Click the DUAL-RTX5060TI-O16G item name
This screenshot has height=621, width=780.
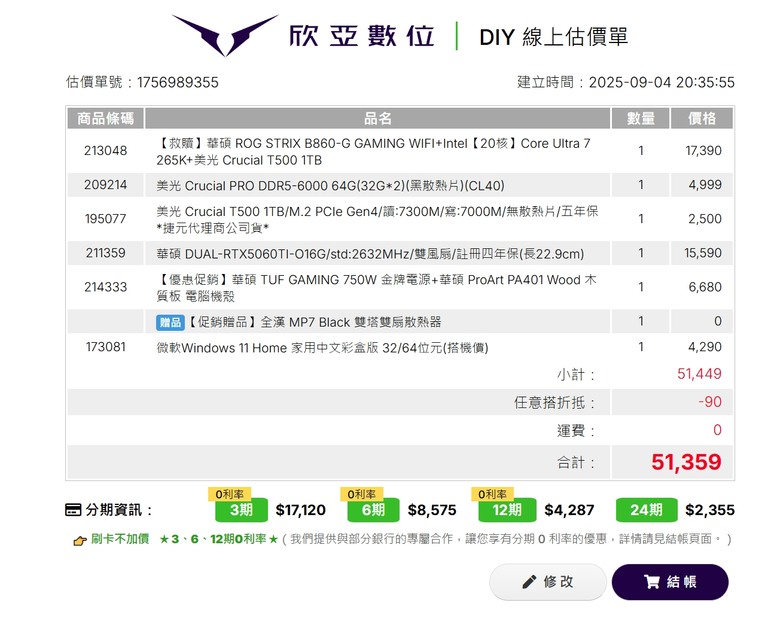point(370,254)
